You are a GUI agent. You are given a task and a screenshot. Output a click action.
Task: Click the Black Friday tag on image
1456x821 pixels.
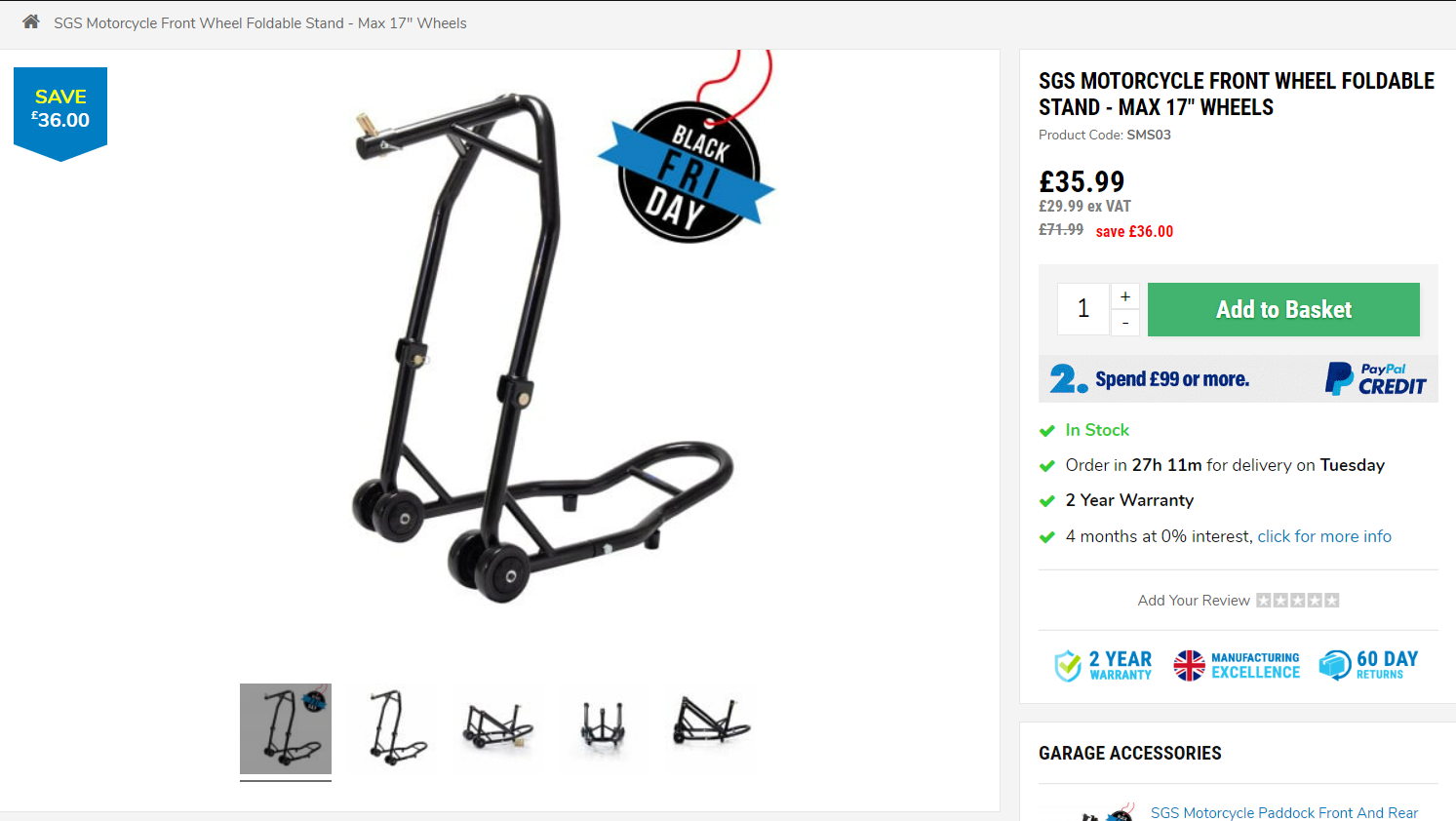pos(689,156)
